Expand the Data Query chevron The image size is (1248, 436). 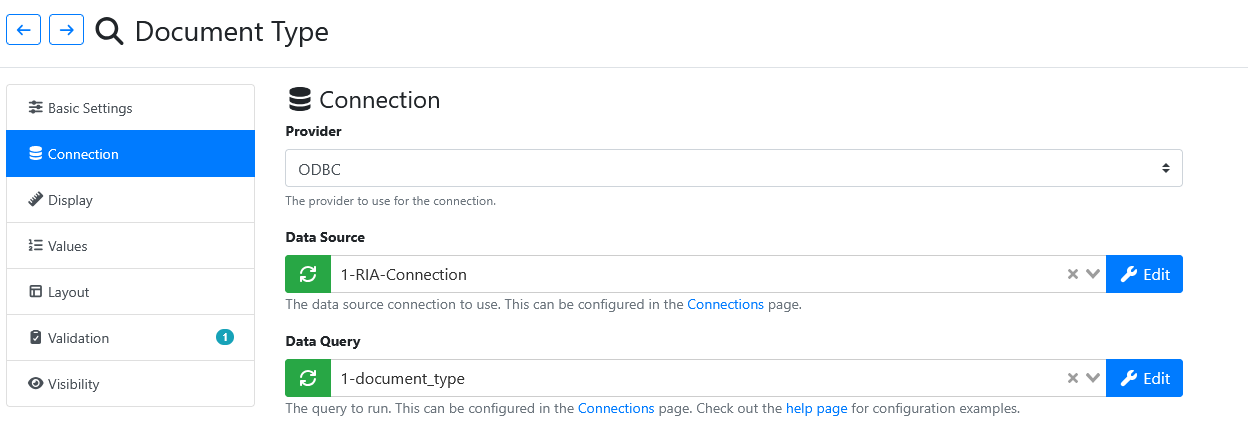click(x=1093, y=378)
